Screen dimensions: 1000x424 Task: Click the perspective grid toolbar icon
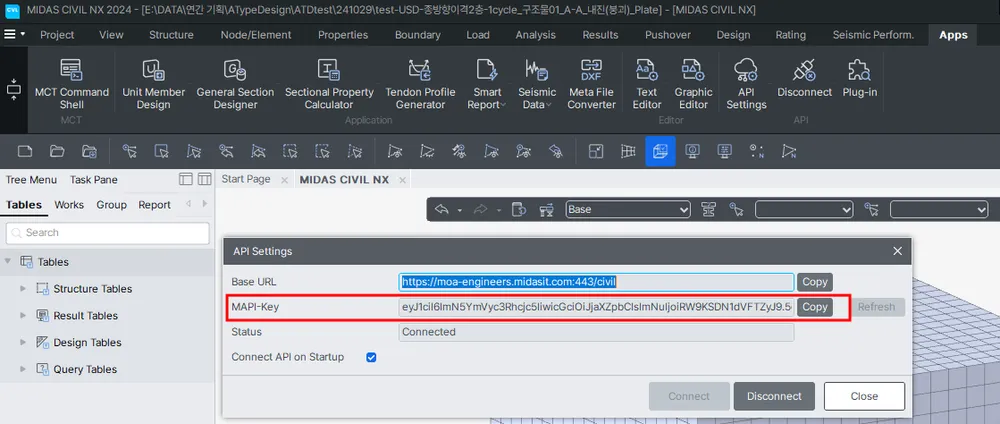point(628,151)
